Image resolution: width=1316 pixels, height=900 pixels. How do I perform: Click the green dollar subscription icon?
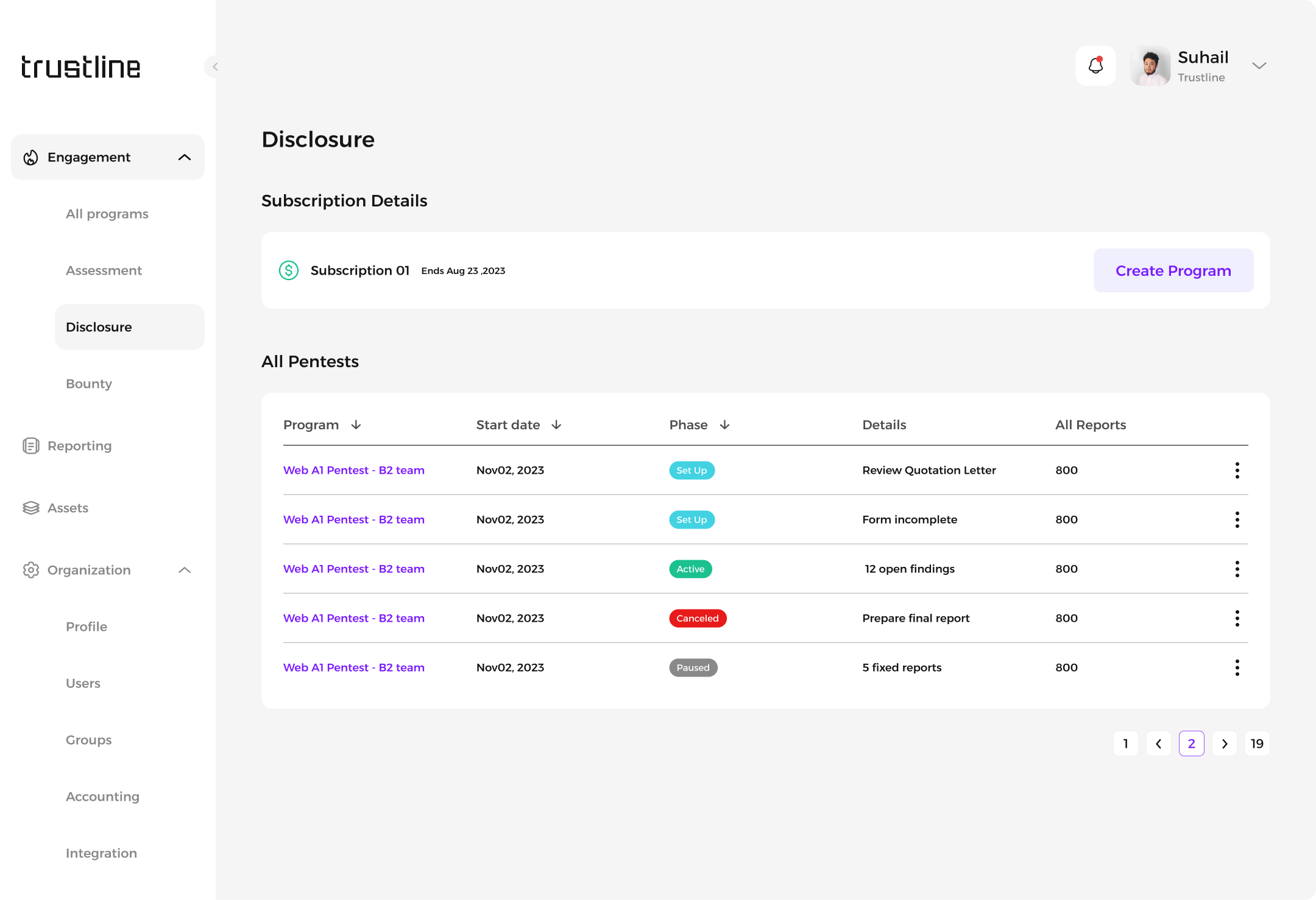pos(289,270)
